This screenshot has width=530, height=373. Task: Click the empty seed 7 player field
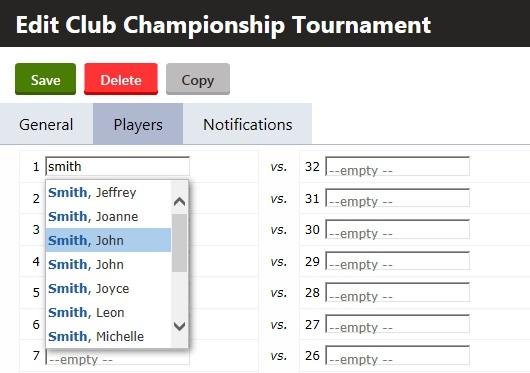(x=117, y=357)
